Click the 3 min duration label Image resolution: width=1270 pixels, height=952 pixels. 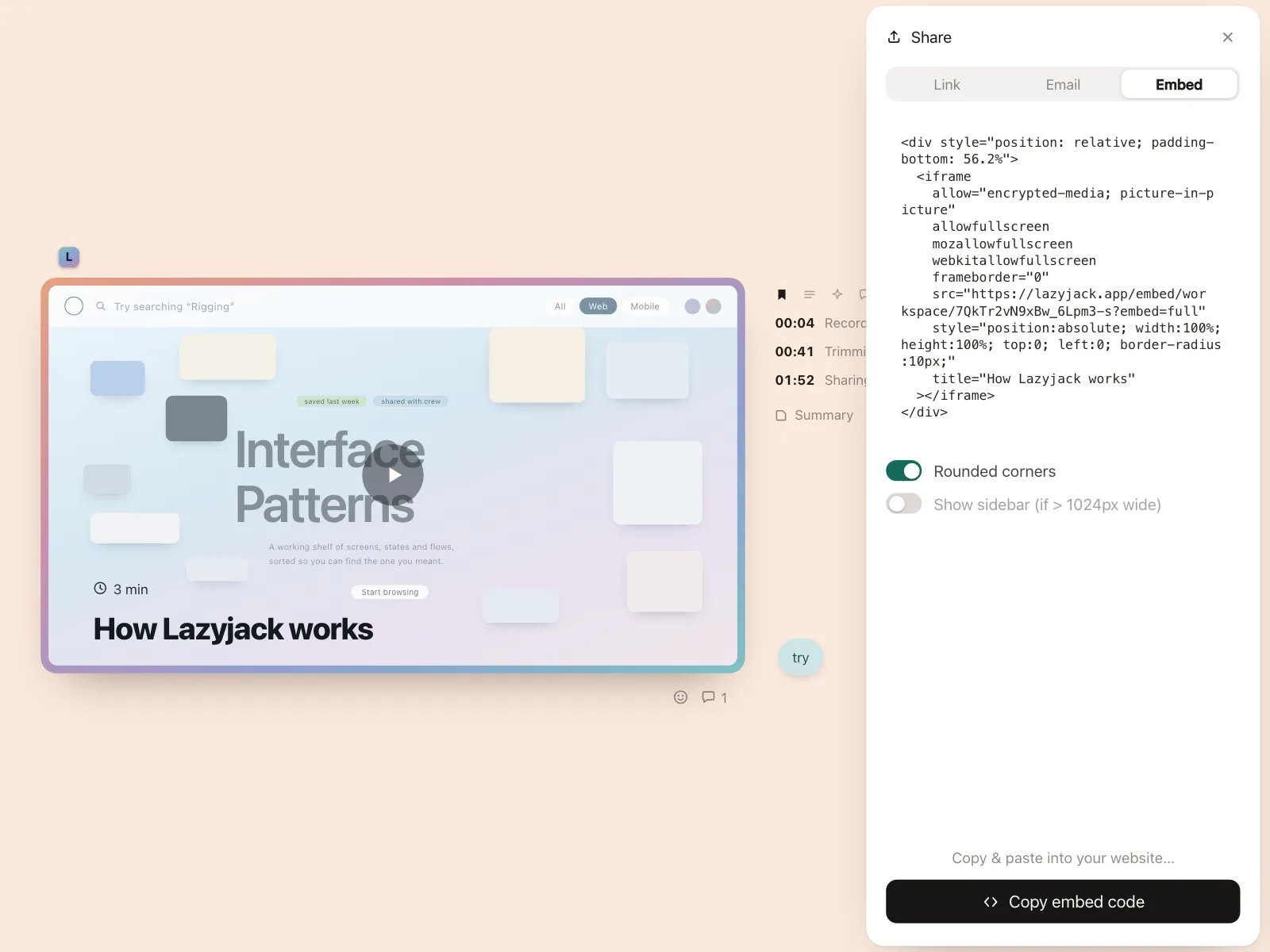[121, 589]
